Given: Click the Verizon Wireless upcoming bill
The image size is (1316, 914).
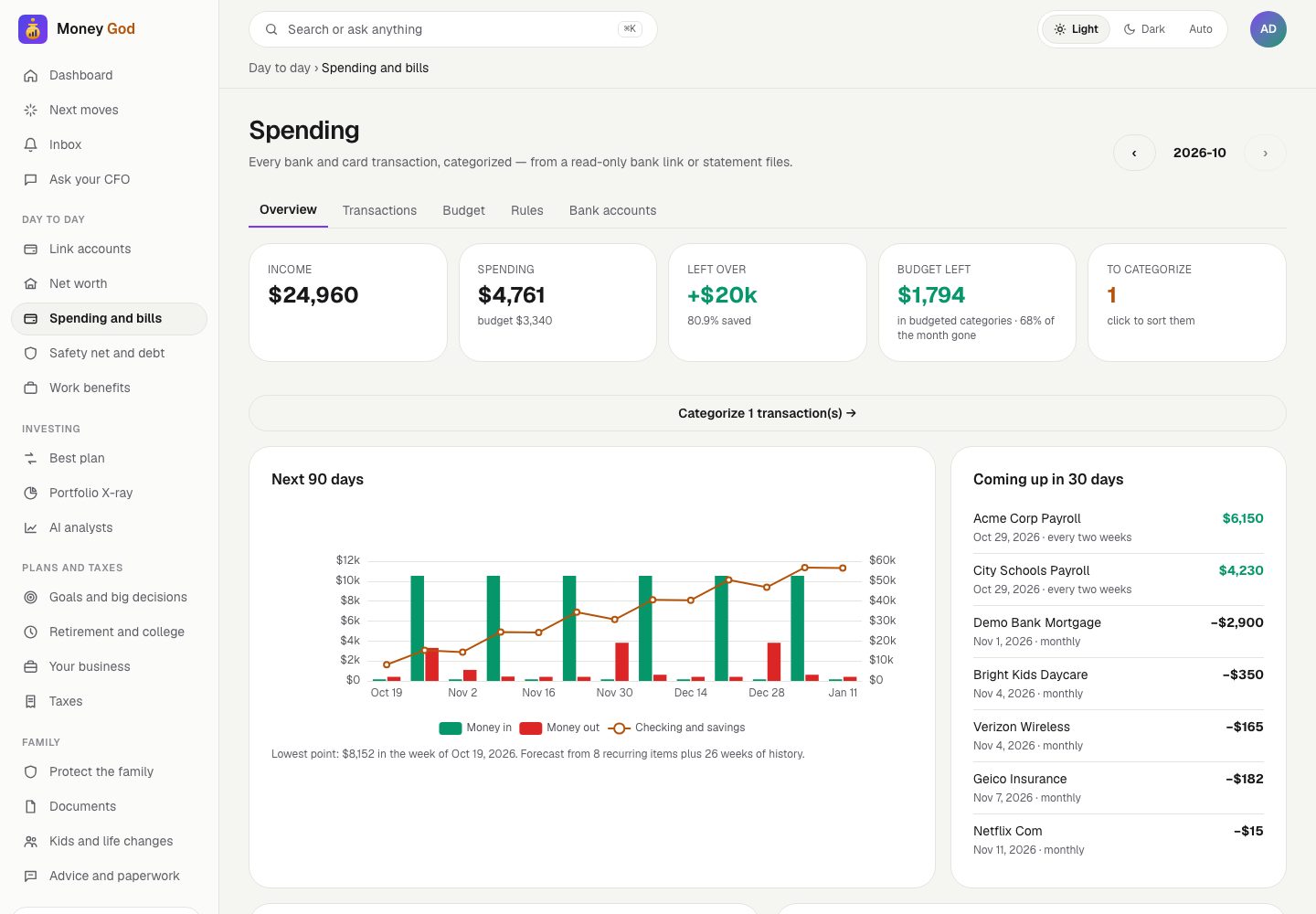Looking at the screenshot, I should [1119, 736].
